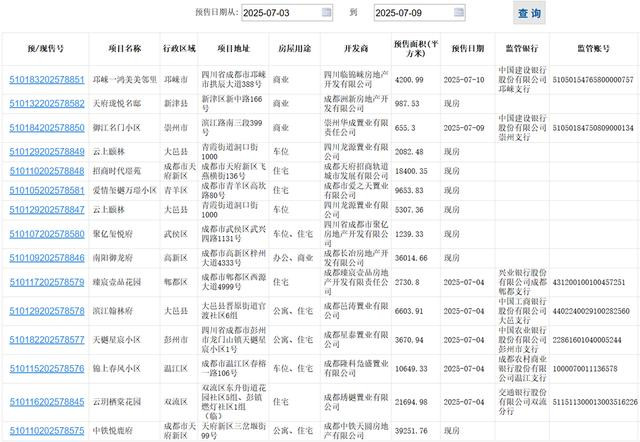Open presale number 510129202578847
The height and width of the screenshot is (442, 640).
[47, 210]
